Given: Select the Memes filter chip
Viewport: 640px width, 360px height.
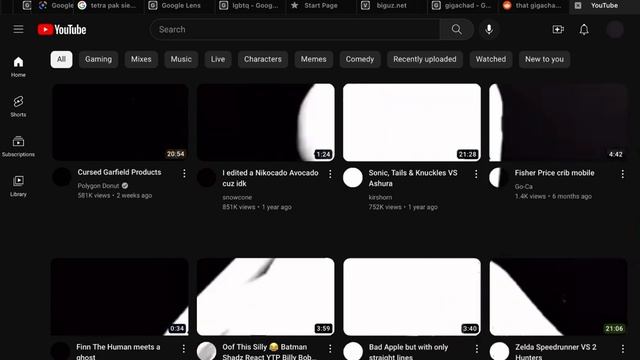Looking at the screenshot, I should [313, 59].
